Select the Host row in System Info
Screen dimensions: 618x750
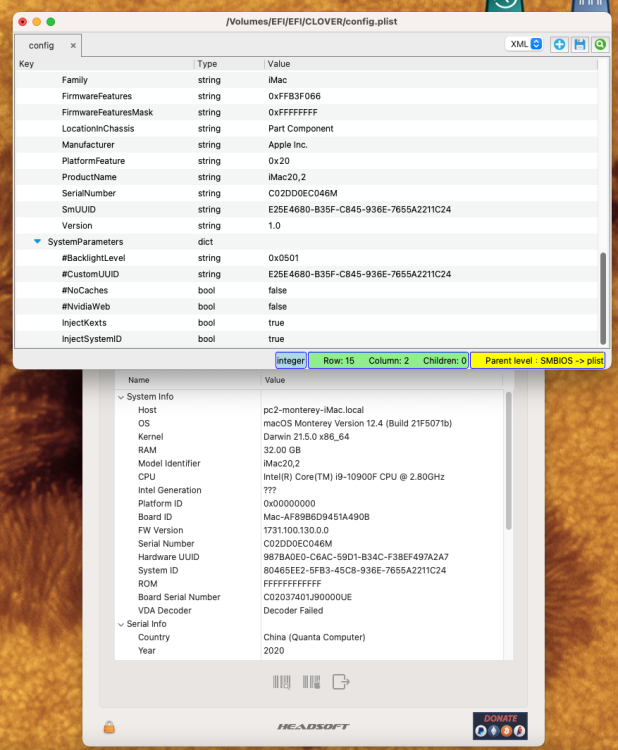pos(309,410)
